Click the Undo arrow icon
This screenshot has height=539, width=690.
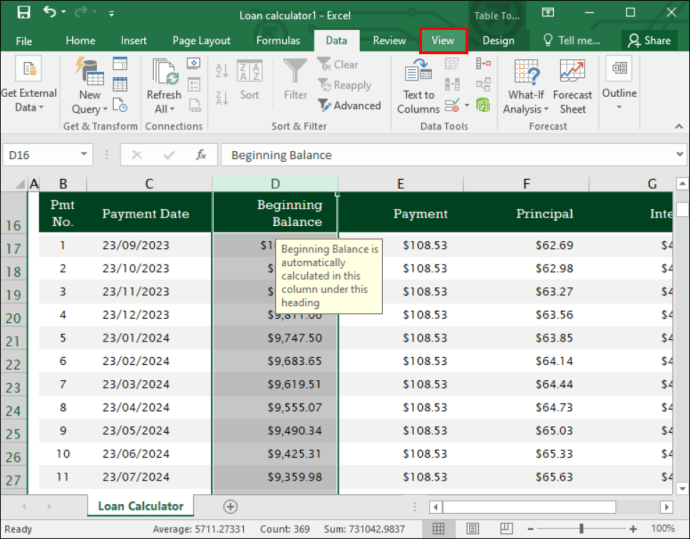click(49, 12)
